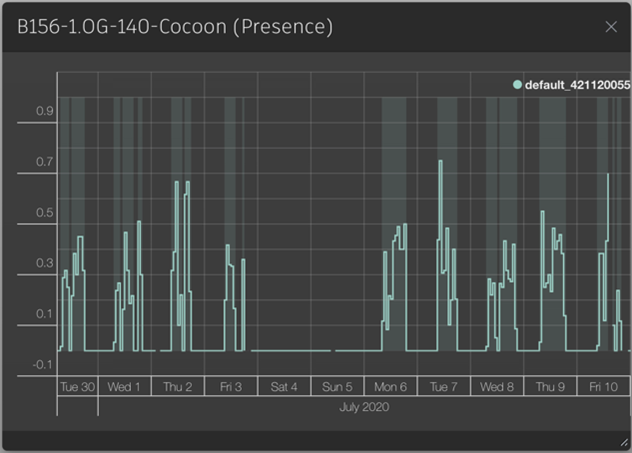Click the -0.1 y-axis tick label
Image resolution: width=632 pixels, height=453 pixels.
pyautogui.click(x=42, y=365)
